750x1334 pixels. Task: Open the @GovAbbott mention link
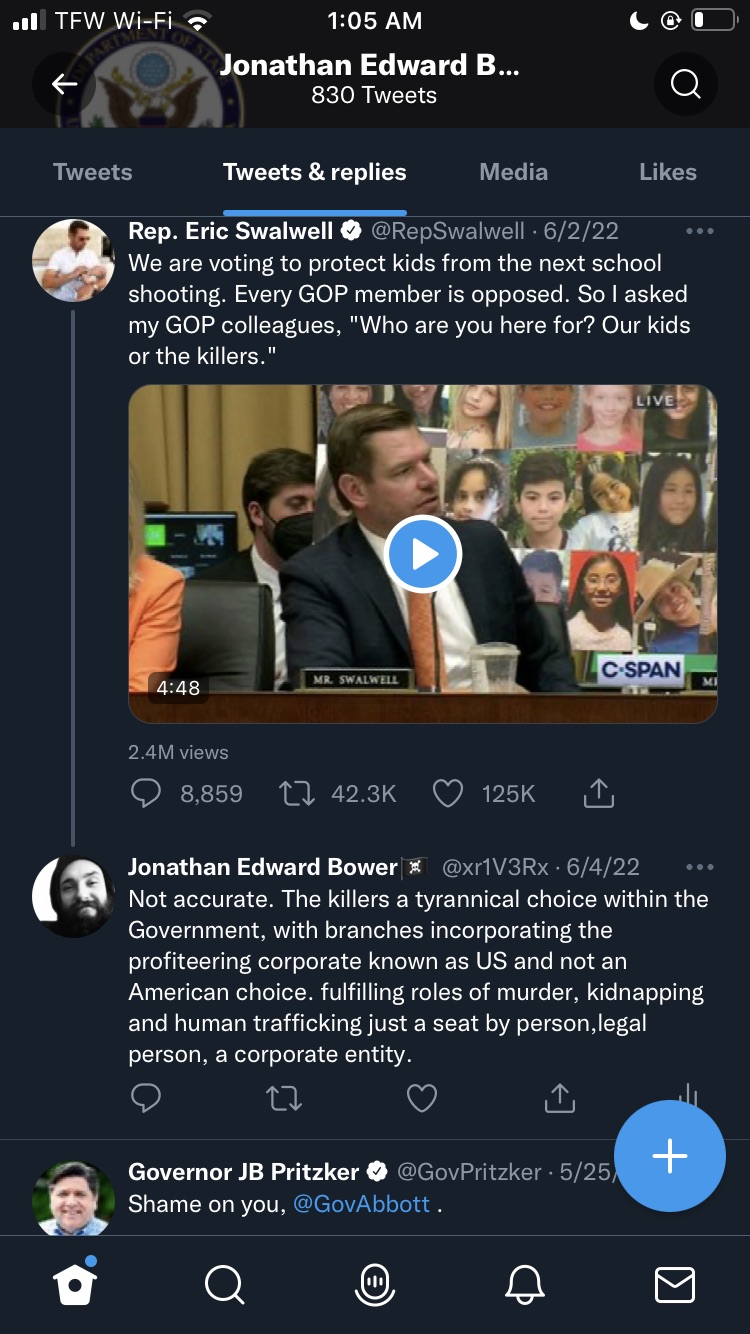[x=362, y=1204]
